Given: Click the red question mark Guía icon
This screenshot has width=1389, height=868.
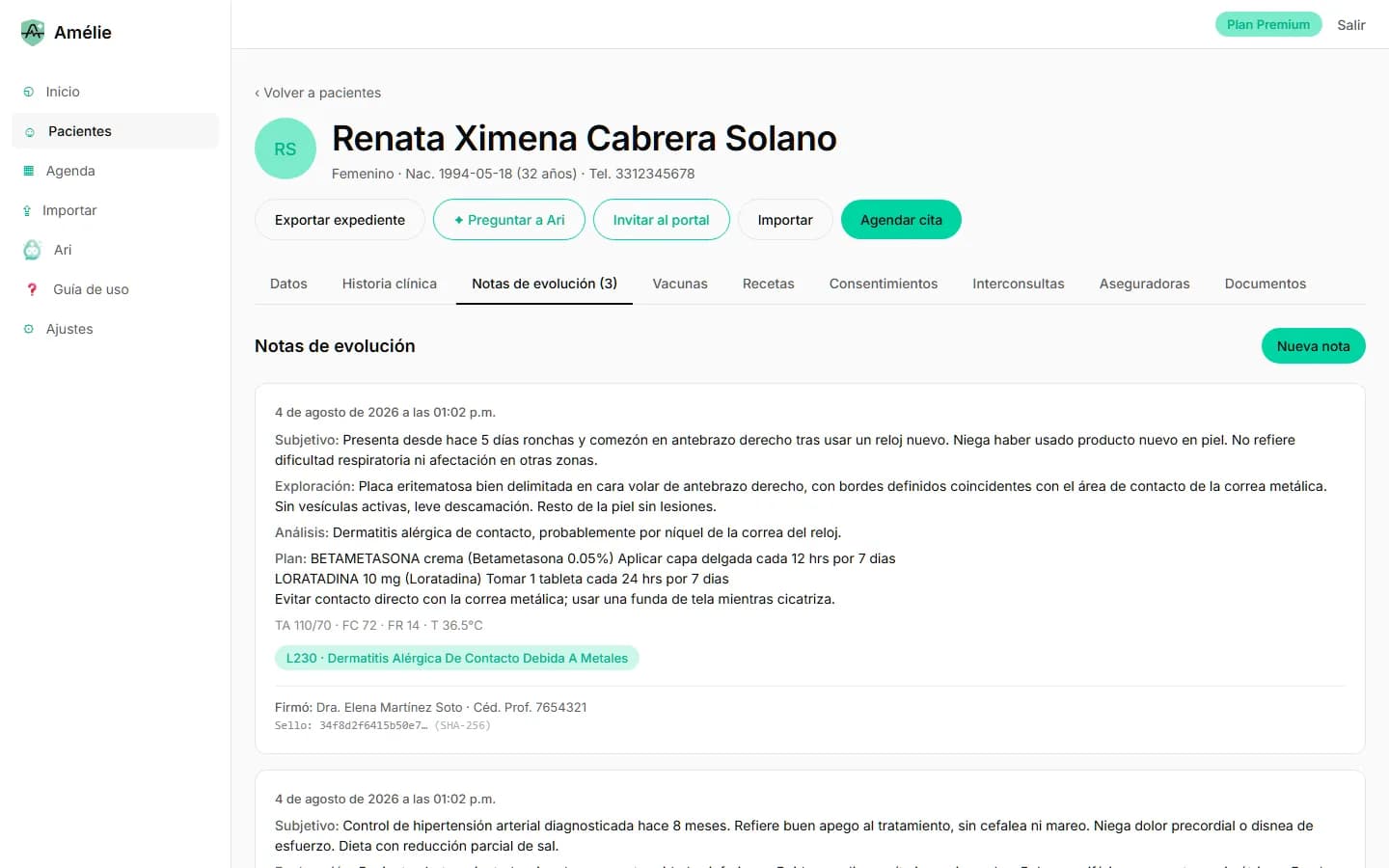Looking at the screenshot, I should click(x=32, y=289).
